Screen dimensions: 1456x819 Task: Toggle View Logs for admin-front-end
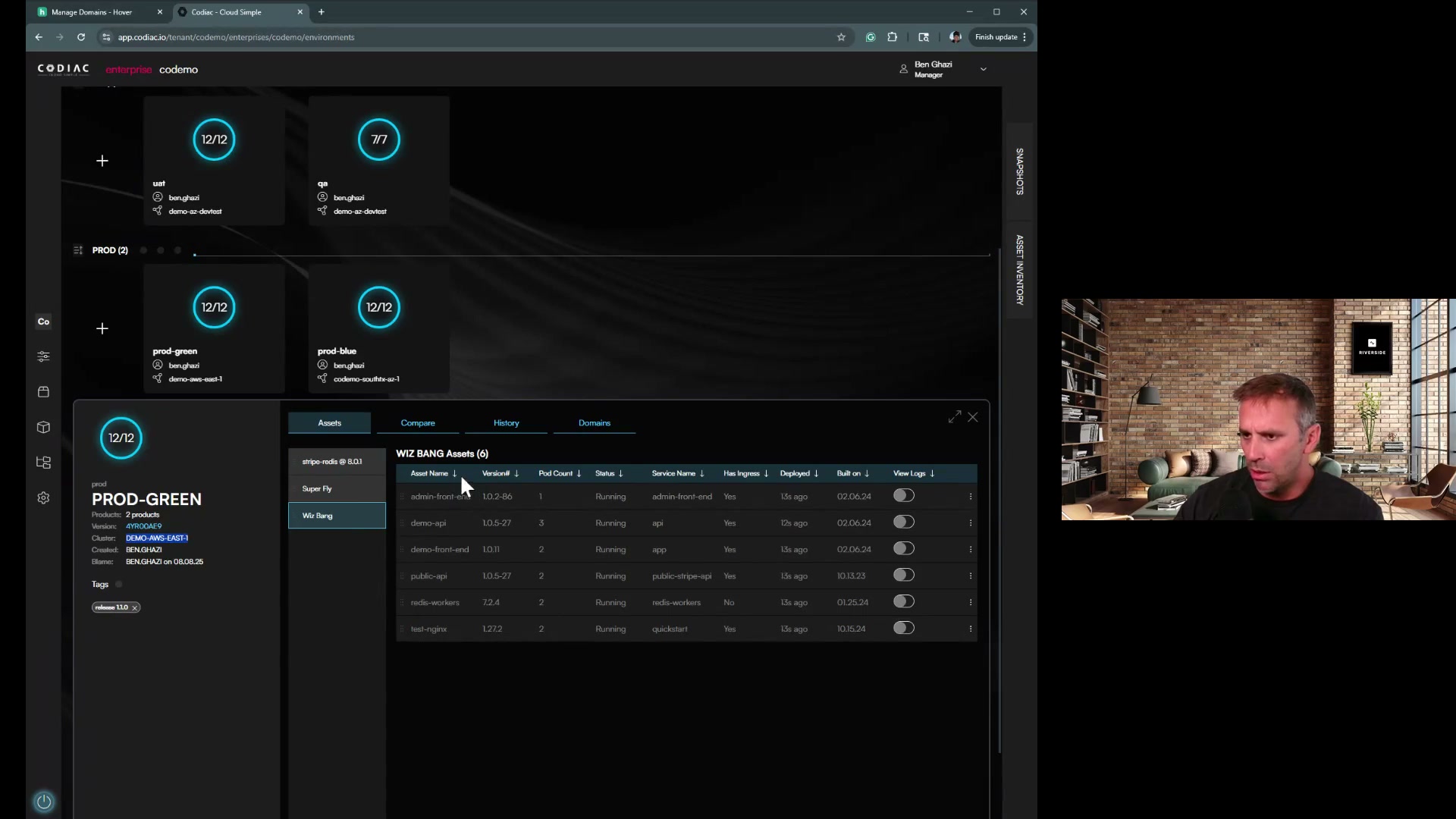pyautogui.click(x=903, y=496)
